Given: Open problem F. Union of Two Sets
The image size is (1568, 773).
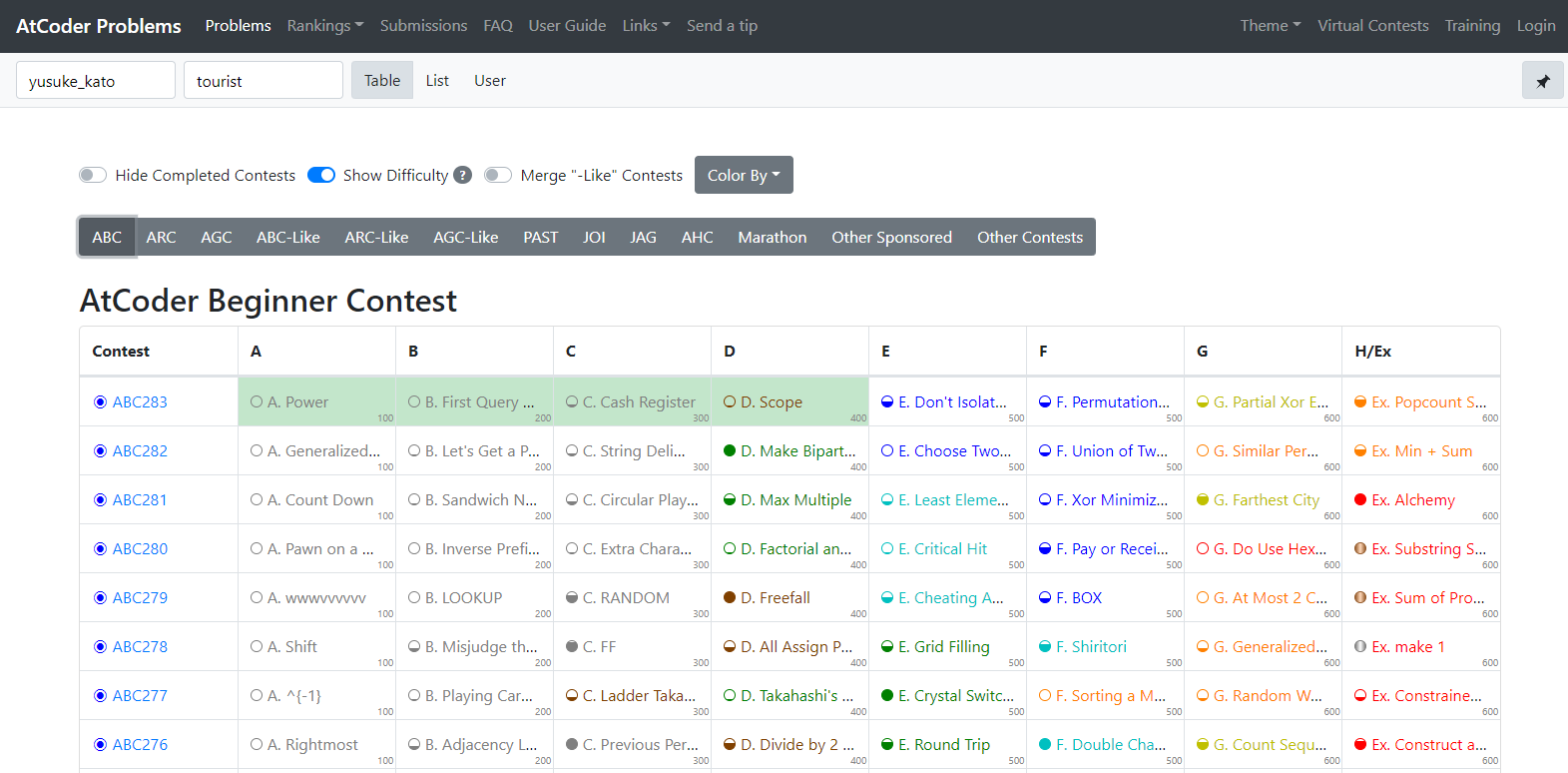Looking at the screenshot, I should (x=1112, y=450).
